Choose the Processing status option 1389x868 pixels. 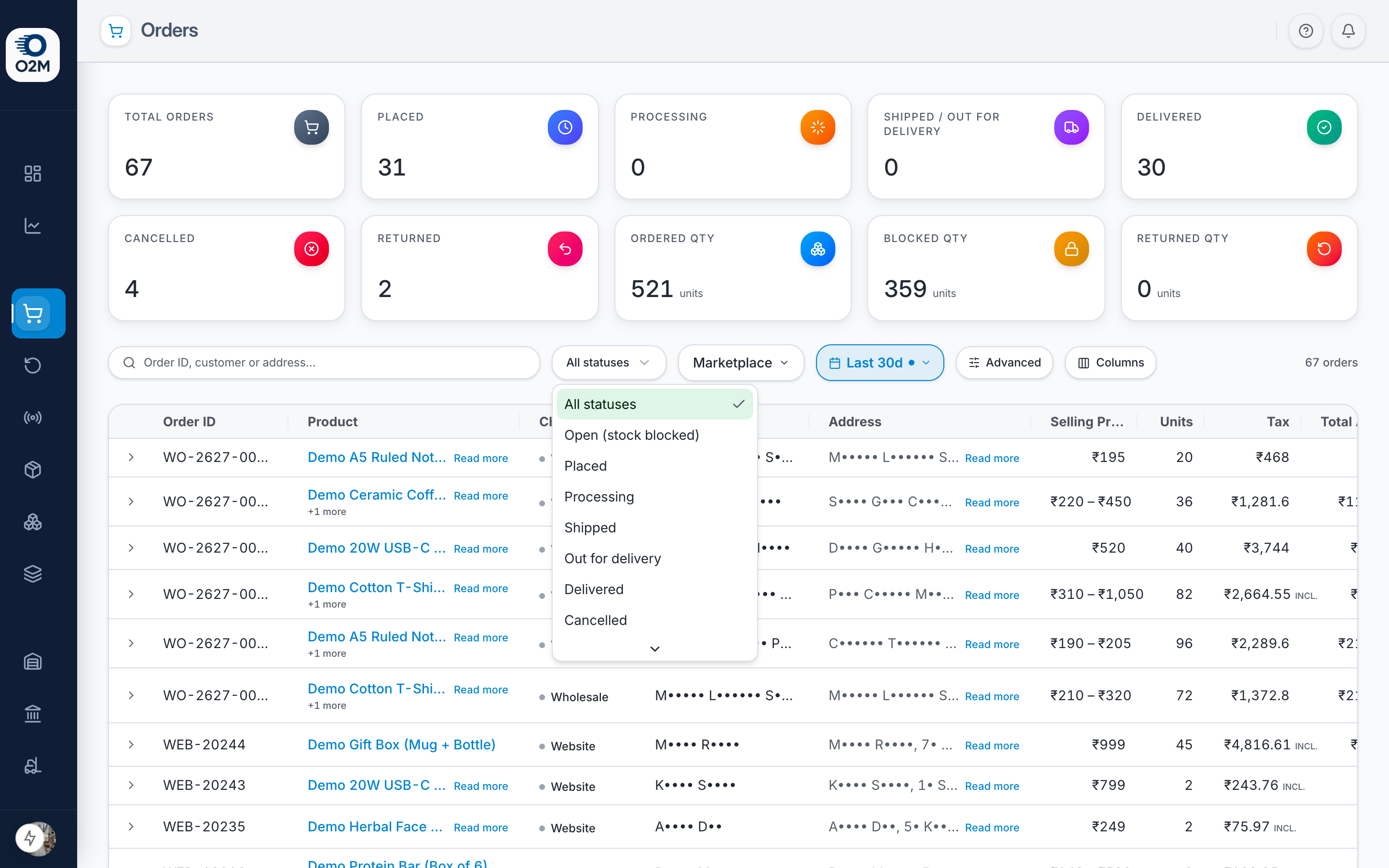pyautogui.click(x=655, y=497)
